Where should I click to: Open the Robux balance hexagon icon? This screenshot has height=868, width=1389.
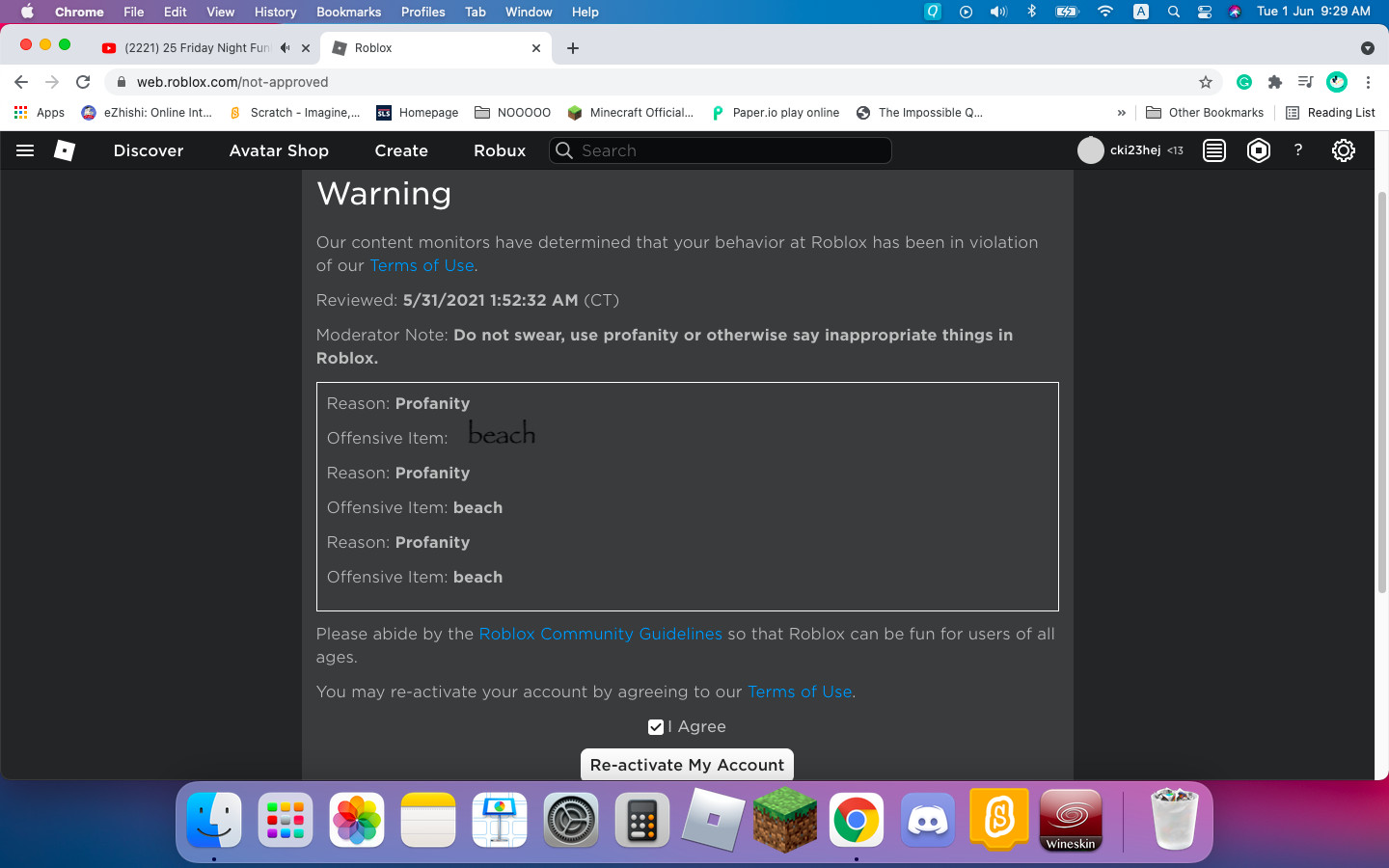pyautogui.click(x=1258, y=150)
